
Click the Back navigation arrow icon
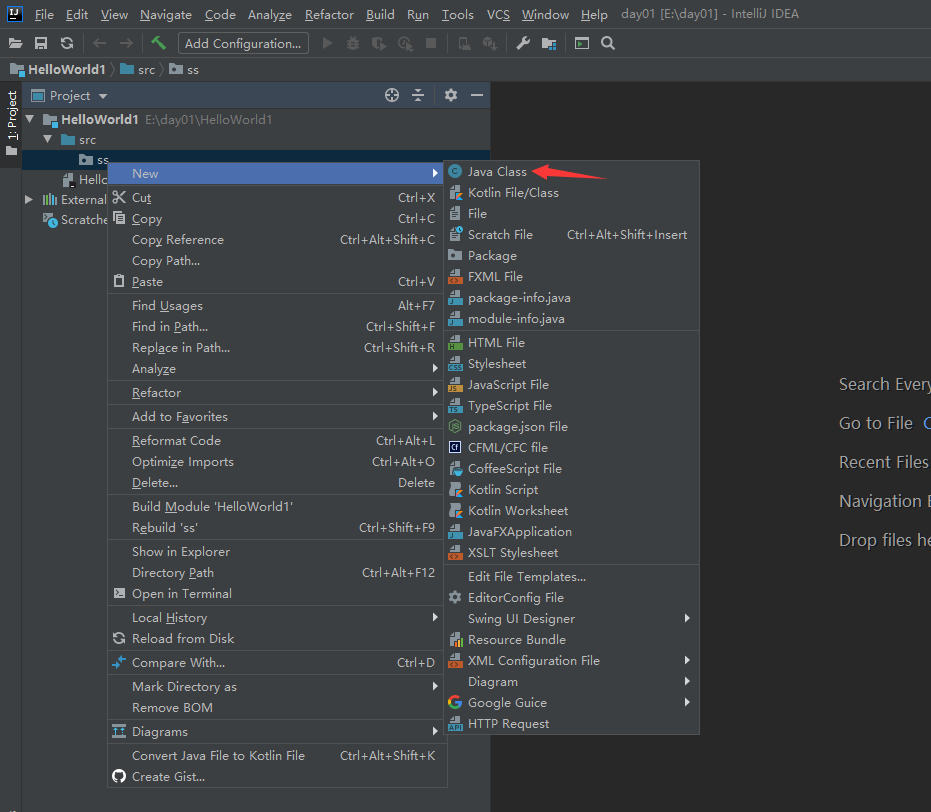[100, 43]
